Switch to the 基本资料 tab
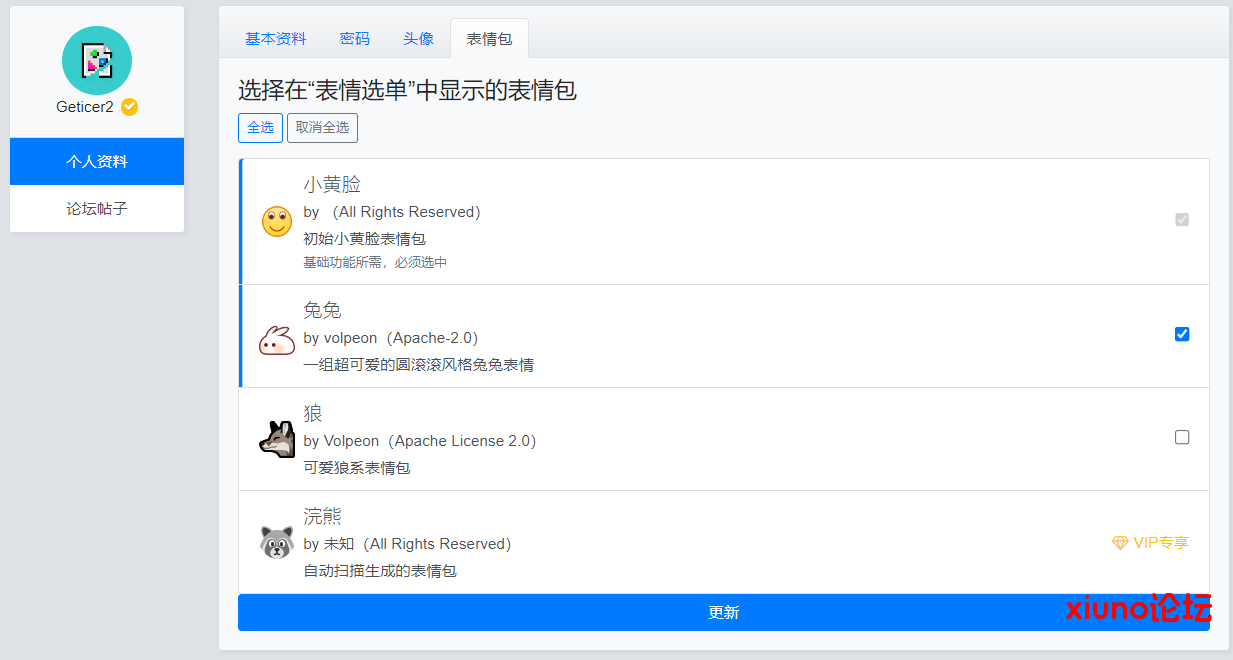The height and width of the screenshot is (660, 1233). click(276, 39)
